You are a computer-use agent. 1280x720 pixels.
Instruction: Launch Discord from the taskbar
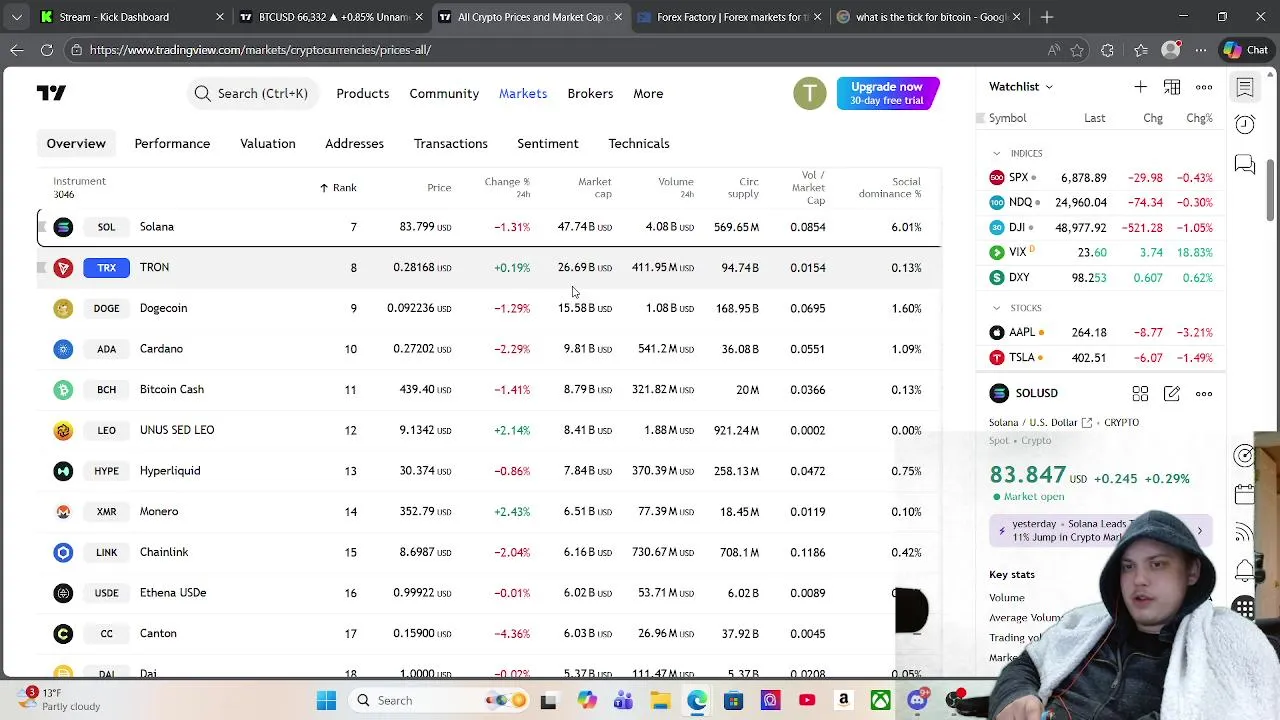click(917, 701)
